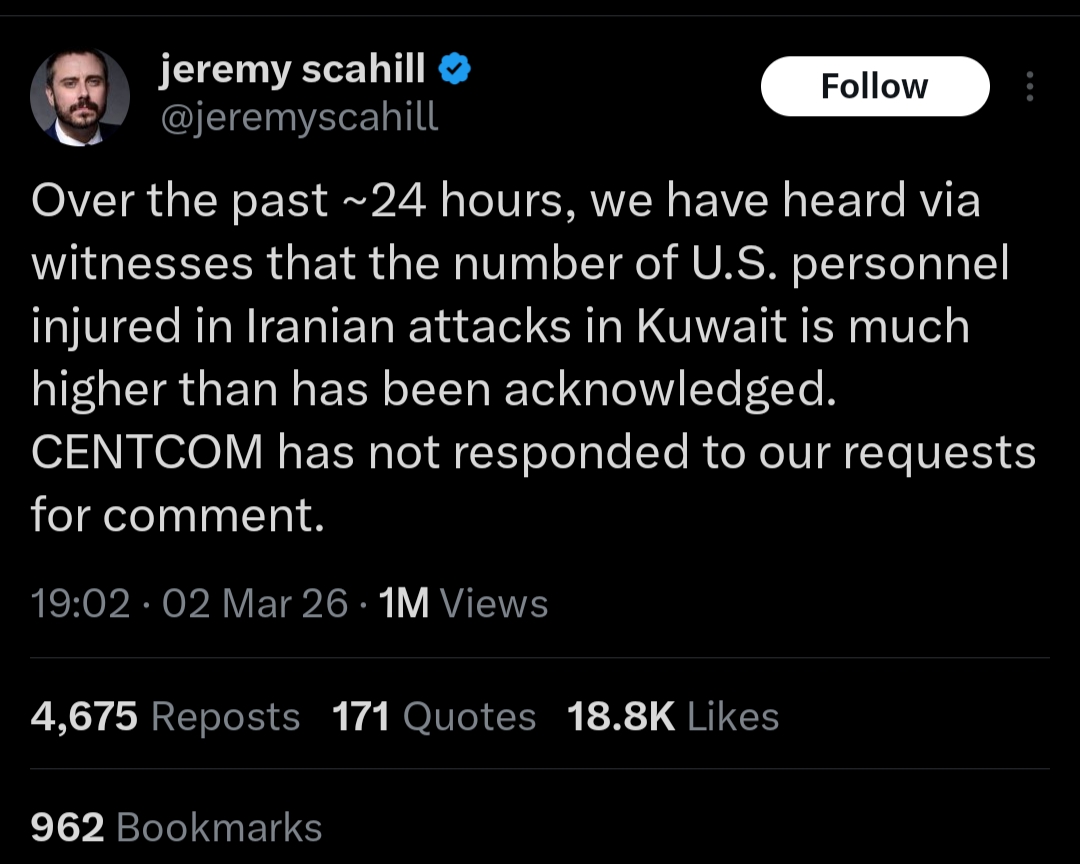This screenshot has height=864, width=1080.
Task: Open the "jeremy scahill" display name link
Action: coord(292,69)
